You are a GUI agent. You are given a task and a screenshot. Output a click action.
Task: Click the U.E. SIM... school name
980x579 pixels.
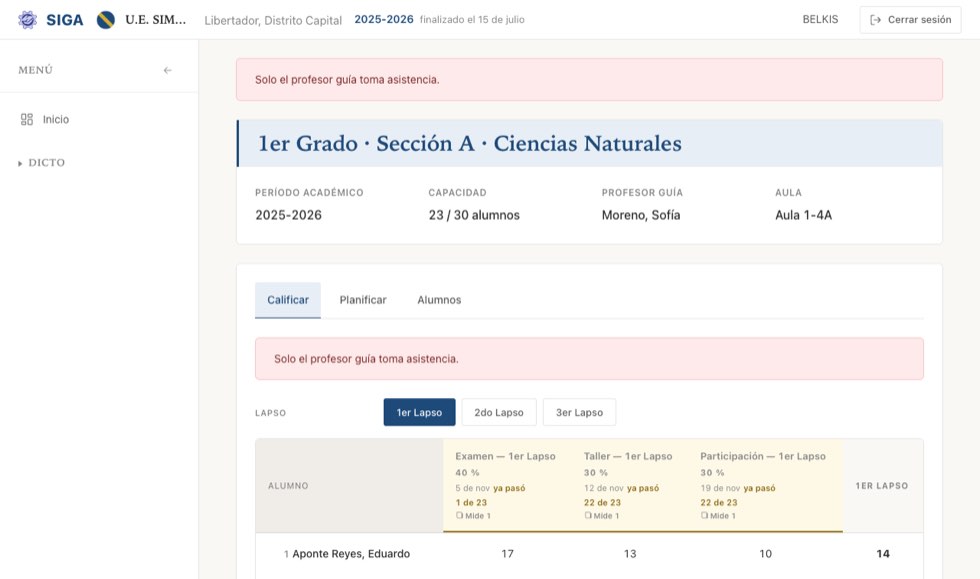(x=156, y=20)
